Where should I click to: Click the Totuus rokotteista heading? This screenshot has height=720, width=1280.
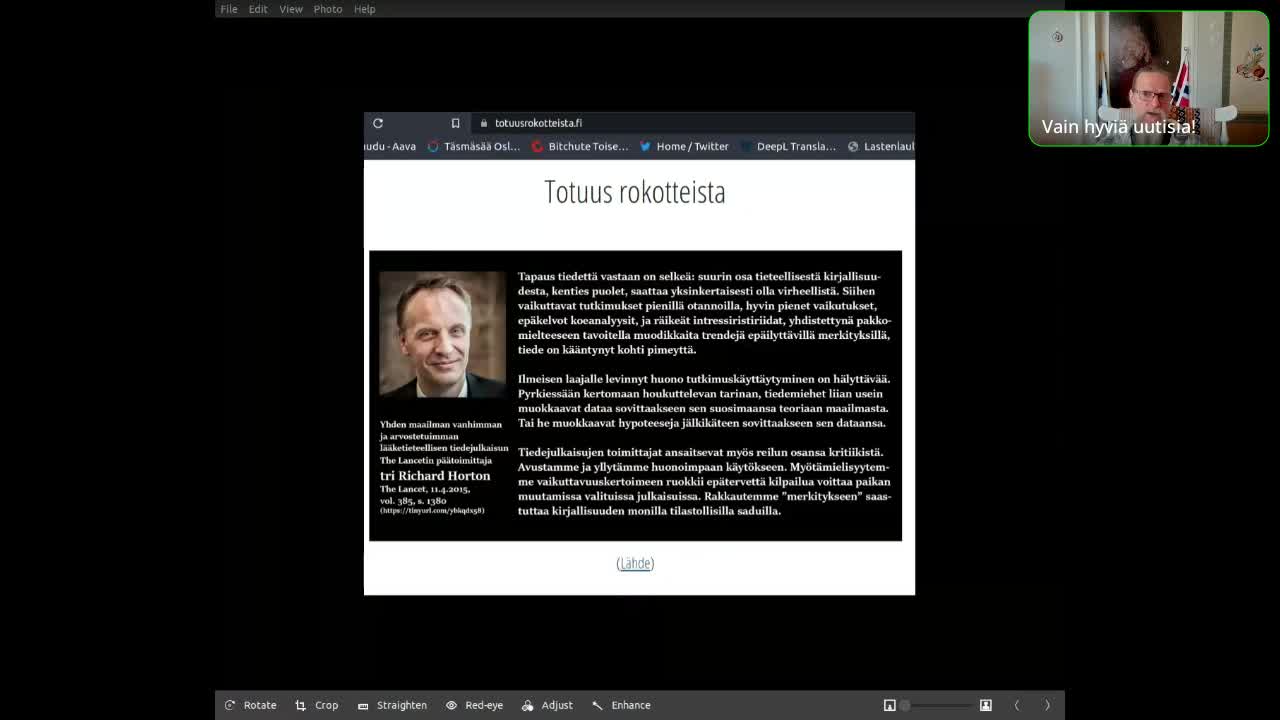click(635, 192)
